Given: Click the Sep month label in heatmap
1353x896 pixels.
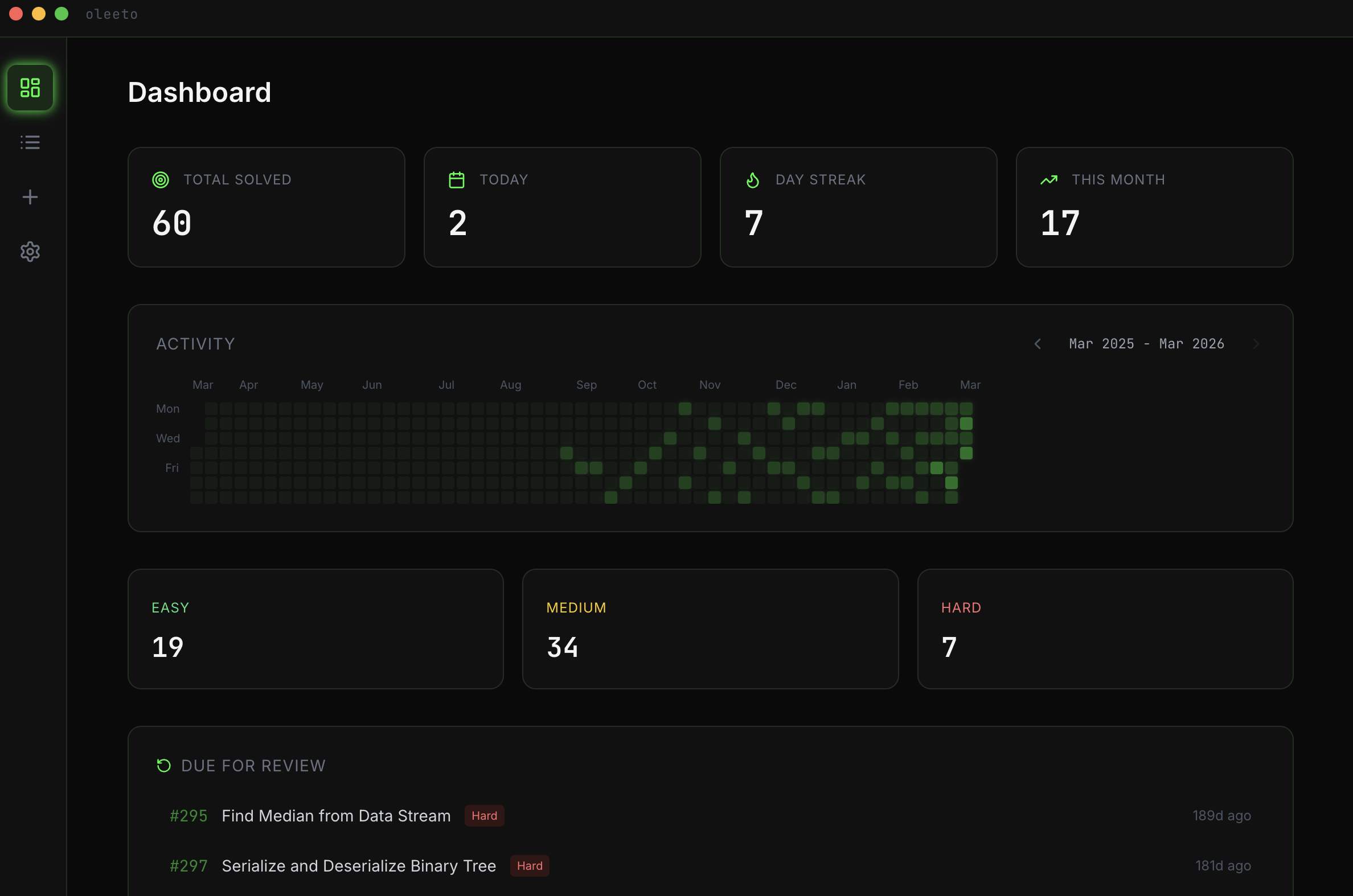Looking at the screenshot, I should tap(587, 385).
